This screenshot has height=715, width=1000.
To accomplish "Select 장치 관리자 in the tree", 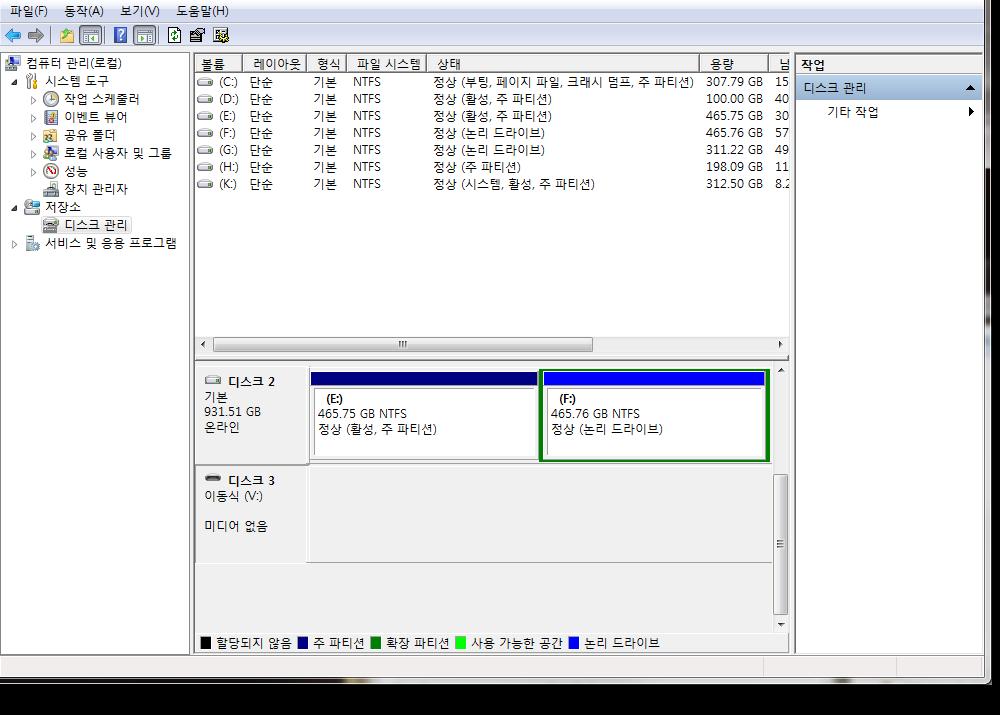I will coord(96,189).
